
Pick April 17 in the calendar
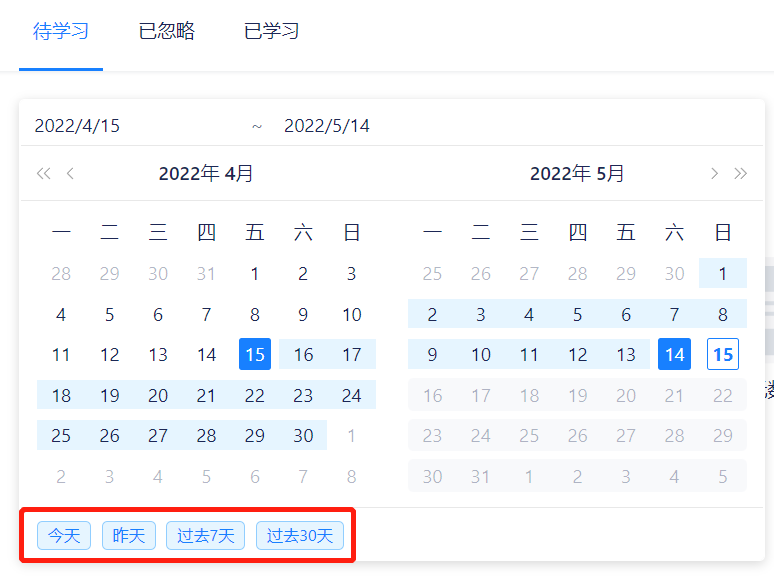[x=351, y=354]
